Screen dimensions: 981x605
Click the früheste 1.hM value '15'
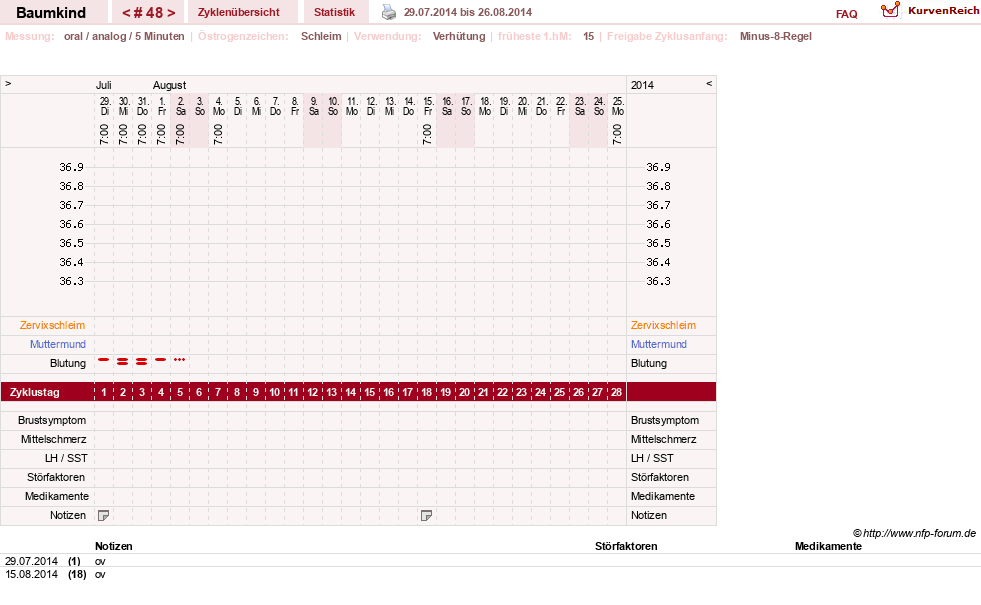tap(589, 36)
